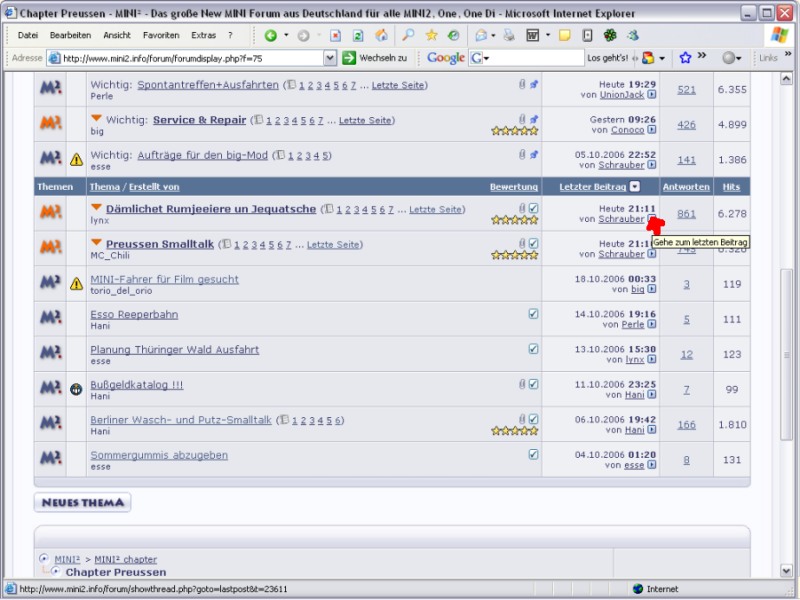This screenshot has width=800, height=600.
Task: Click the checkmark box in Esso Reeperbahn row
Action: pos(533,314)
